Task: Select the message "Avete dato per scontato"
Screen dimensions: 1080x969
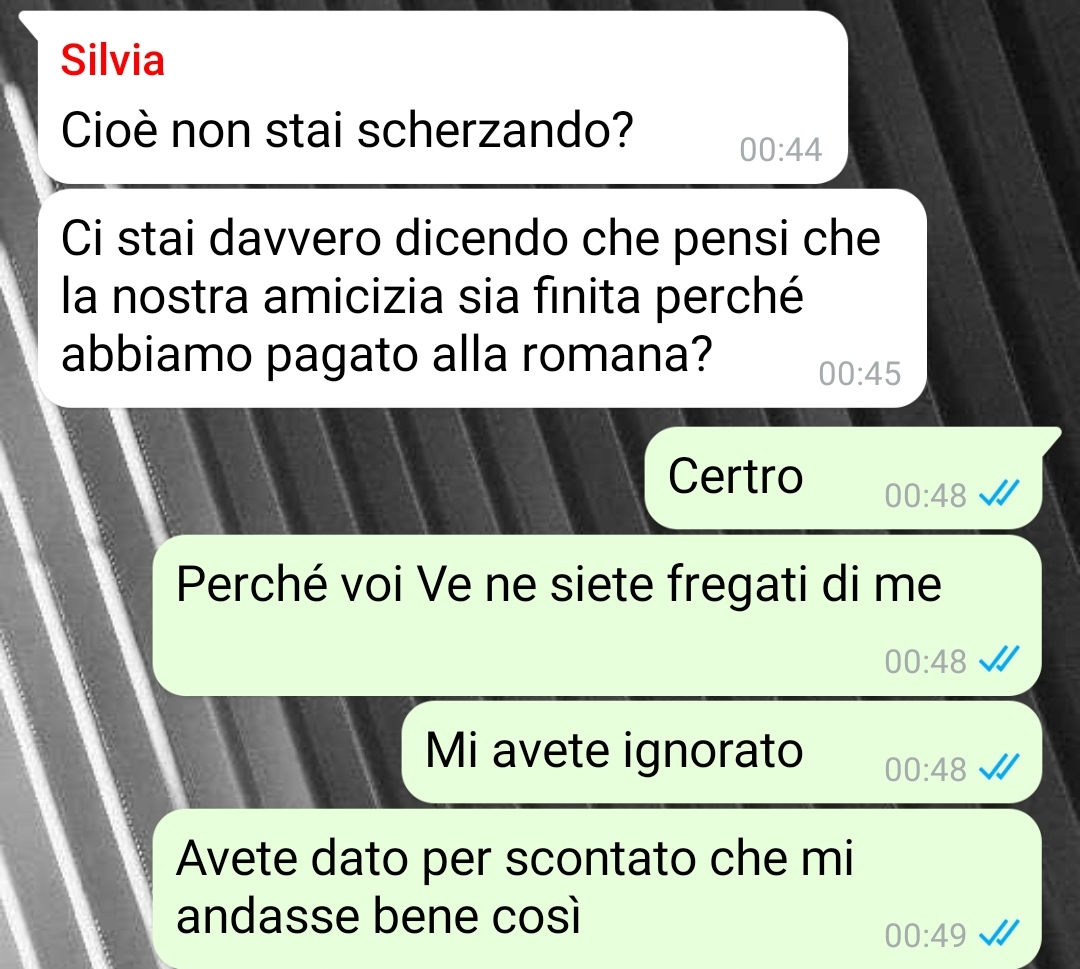Action: tap(596, 890)
